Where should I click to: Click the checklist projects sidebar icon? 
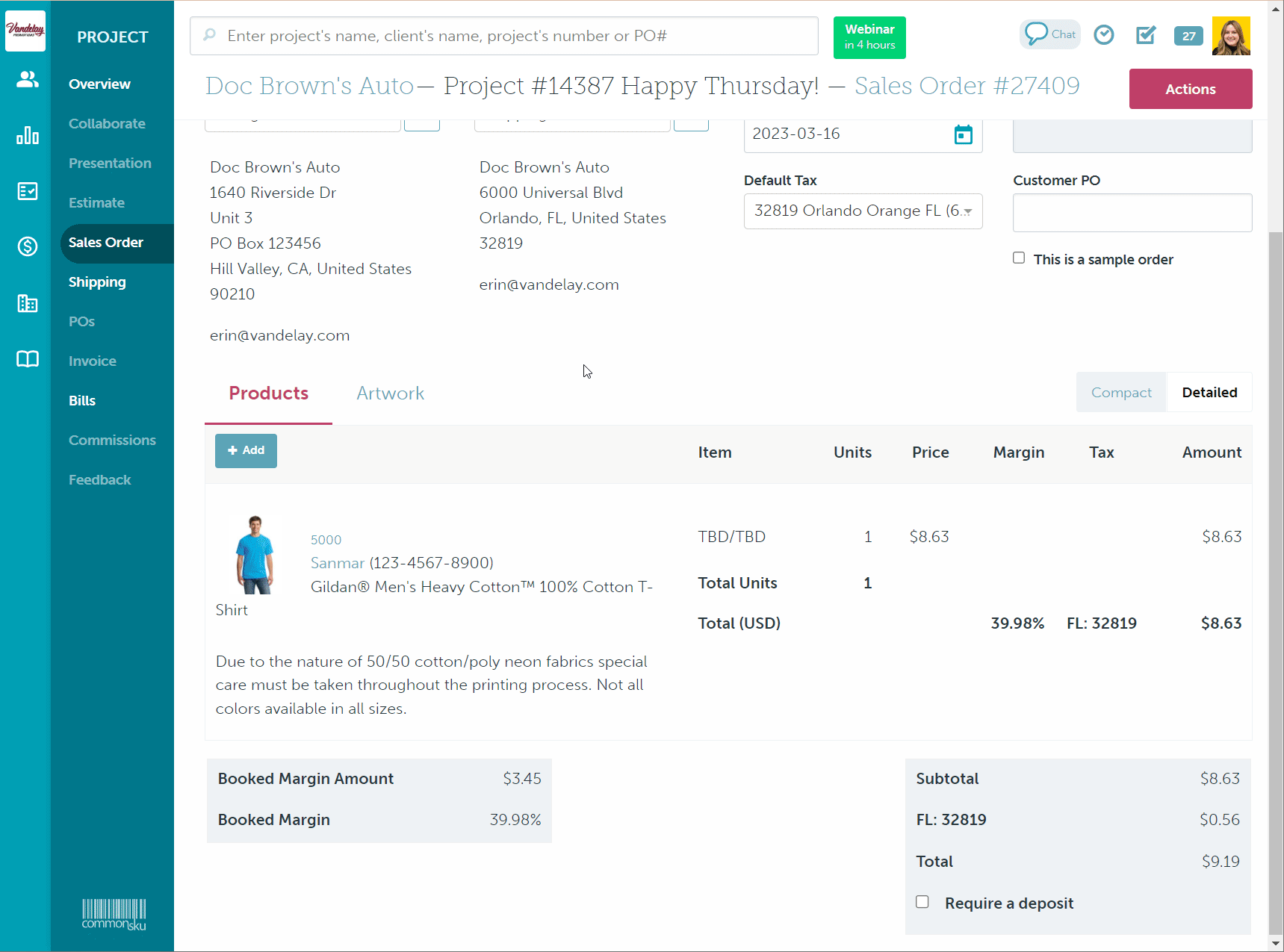tap(27, 191)
